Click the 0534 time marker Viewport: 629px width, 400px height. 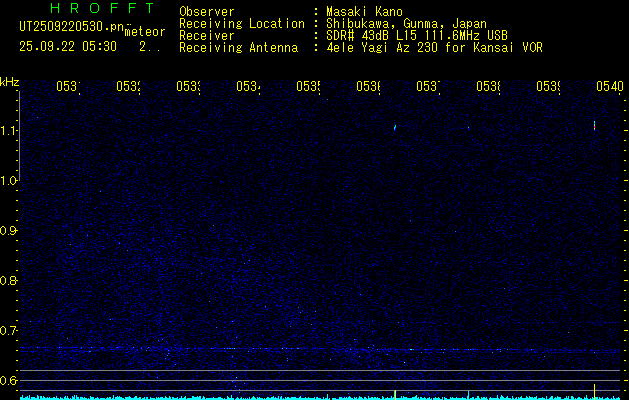[248, 86]
